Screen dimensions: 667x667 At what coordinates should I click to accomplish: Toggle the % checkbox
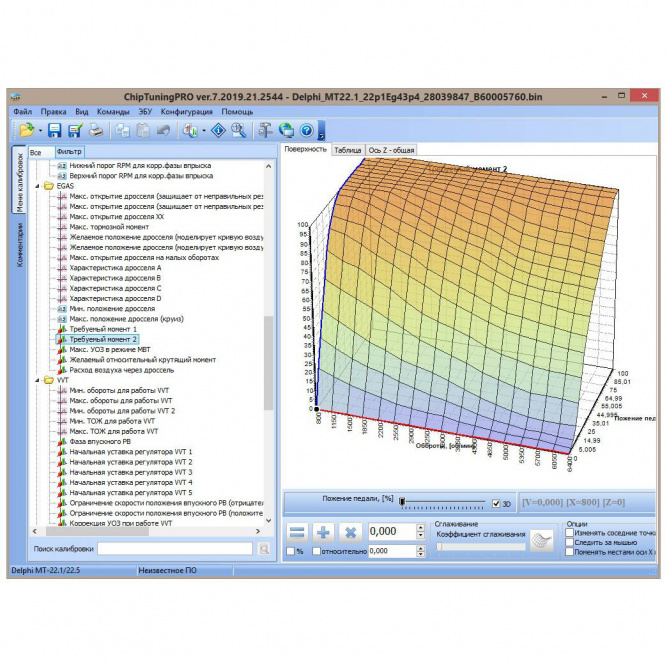(291, 551)
